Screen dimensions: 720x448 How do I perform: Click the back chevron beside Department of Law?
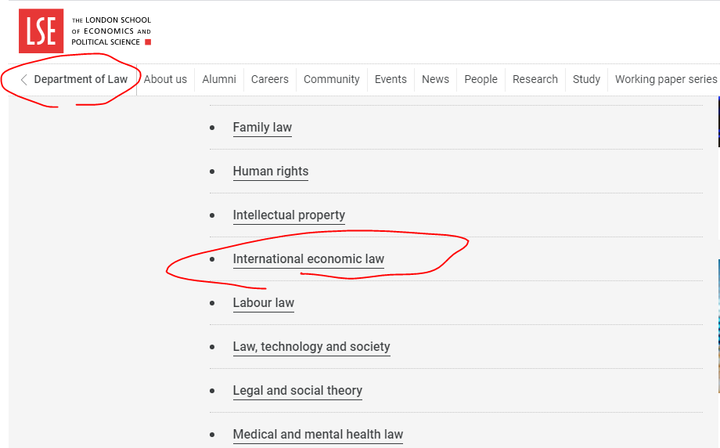(24, 79)
